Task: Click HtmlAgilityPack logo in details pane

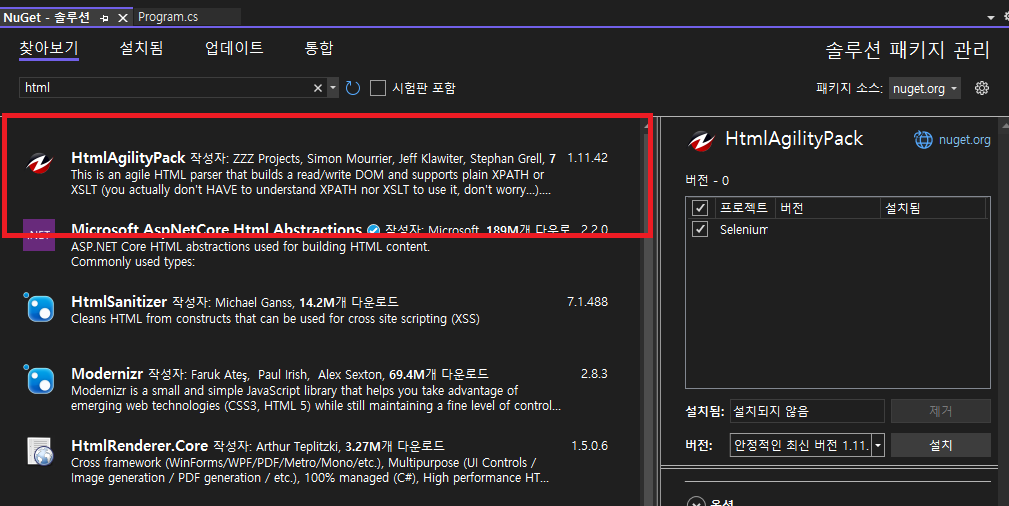Action: coord(701,140)
